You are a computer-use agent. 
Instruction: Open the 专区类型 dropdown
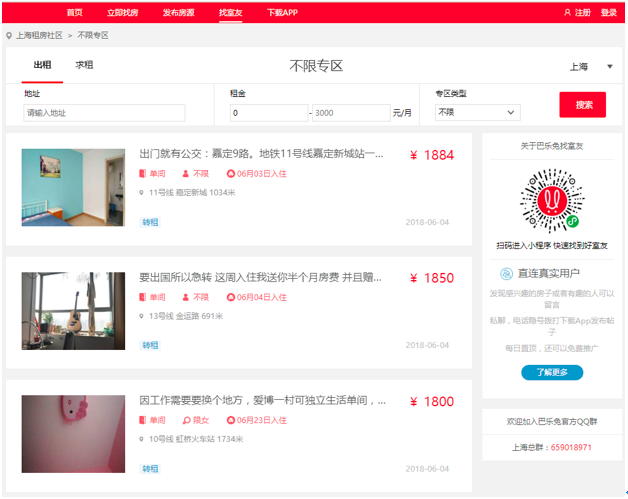pyautogui.click(x=477, y=113)
